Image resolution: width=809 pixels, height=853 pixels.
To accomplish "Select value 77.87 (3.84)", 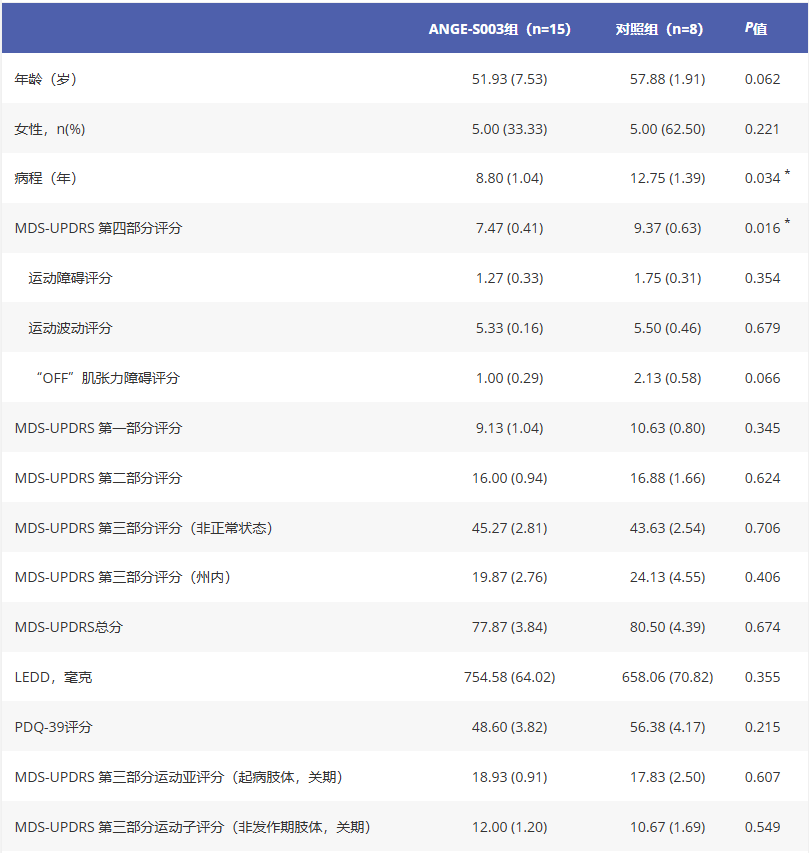I will click(510, 627).
